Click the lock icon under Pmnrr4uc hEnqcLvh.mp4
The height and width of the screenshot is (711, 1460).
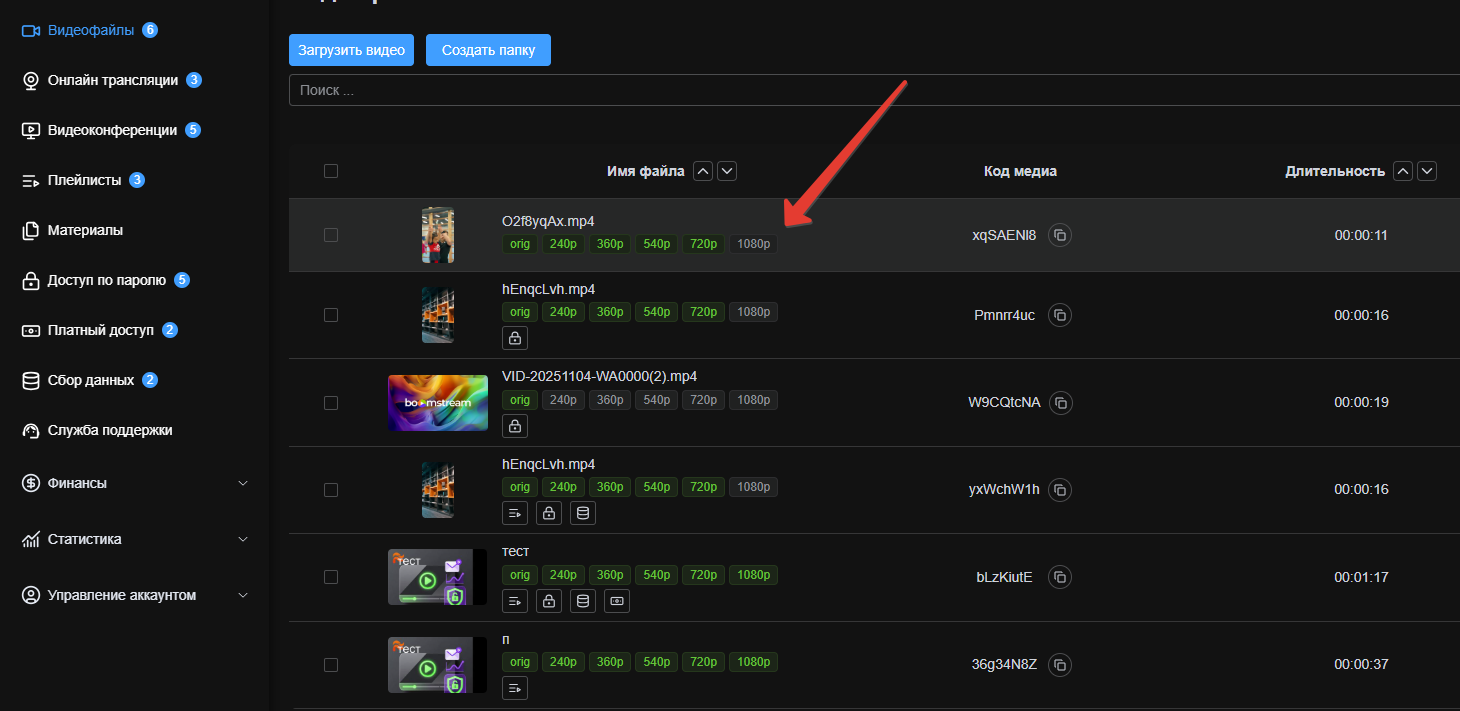(515, 338)
